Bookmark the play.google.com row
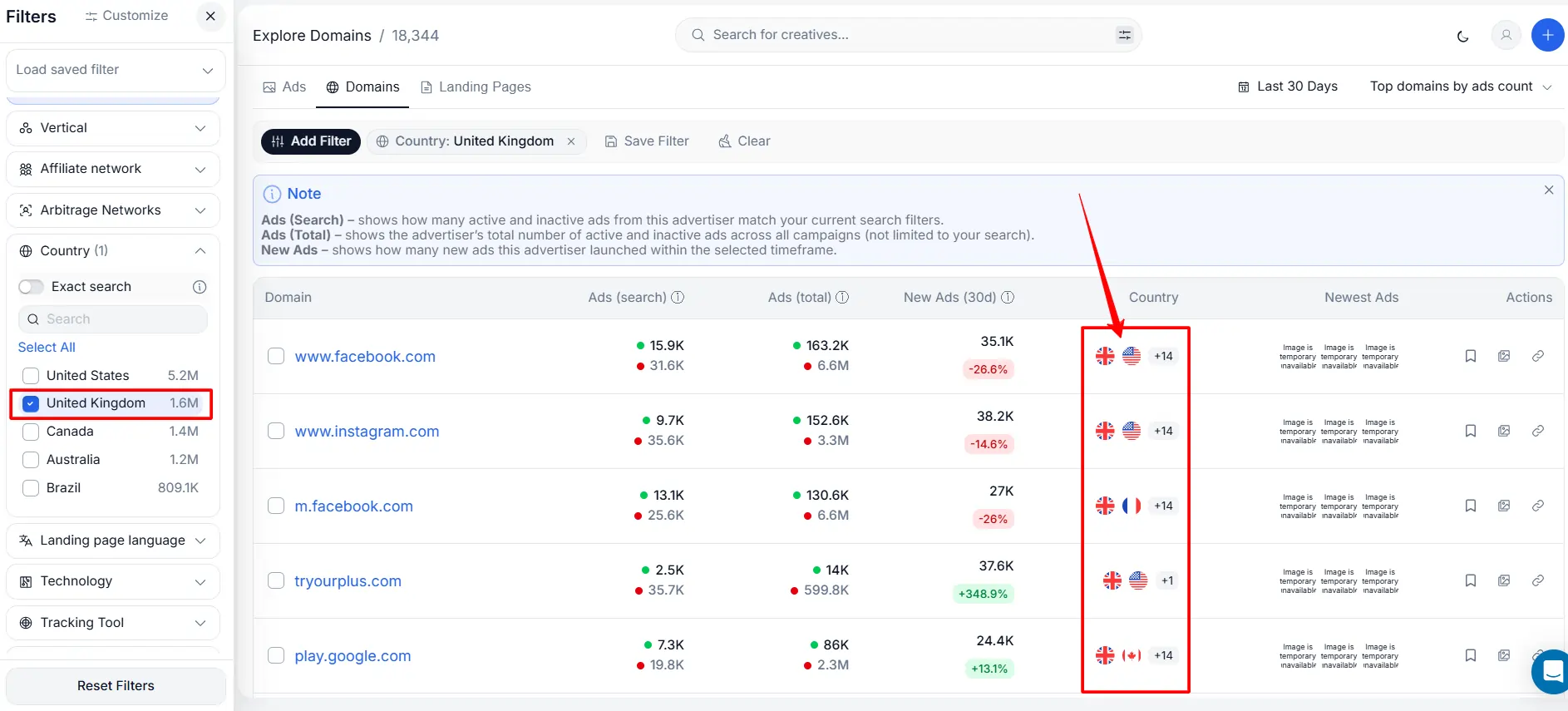Screen dimensions: 1568x711 [x=1471, y=656]
